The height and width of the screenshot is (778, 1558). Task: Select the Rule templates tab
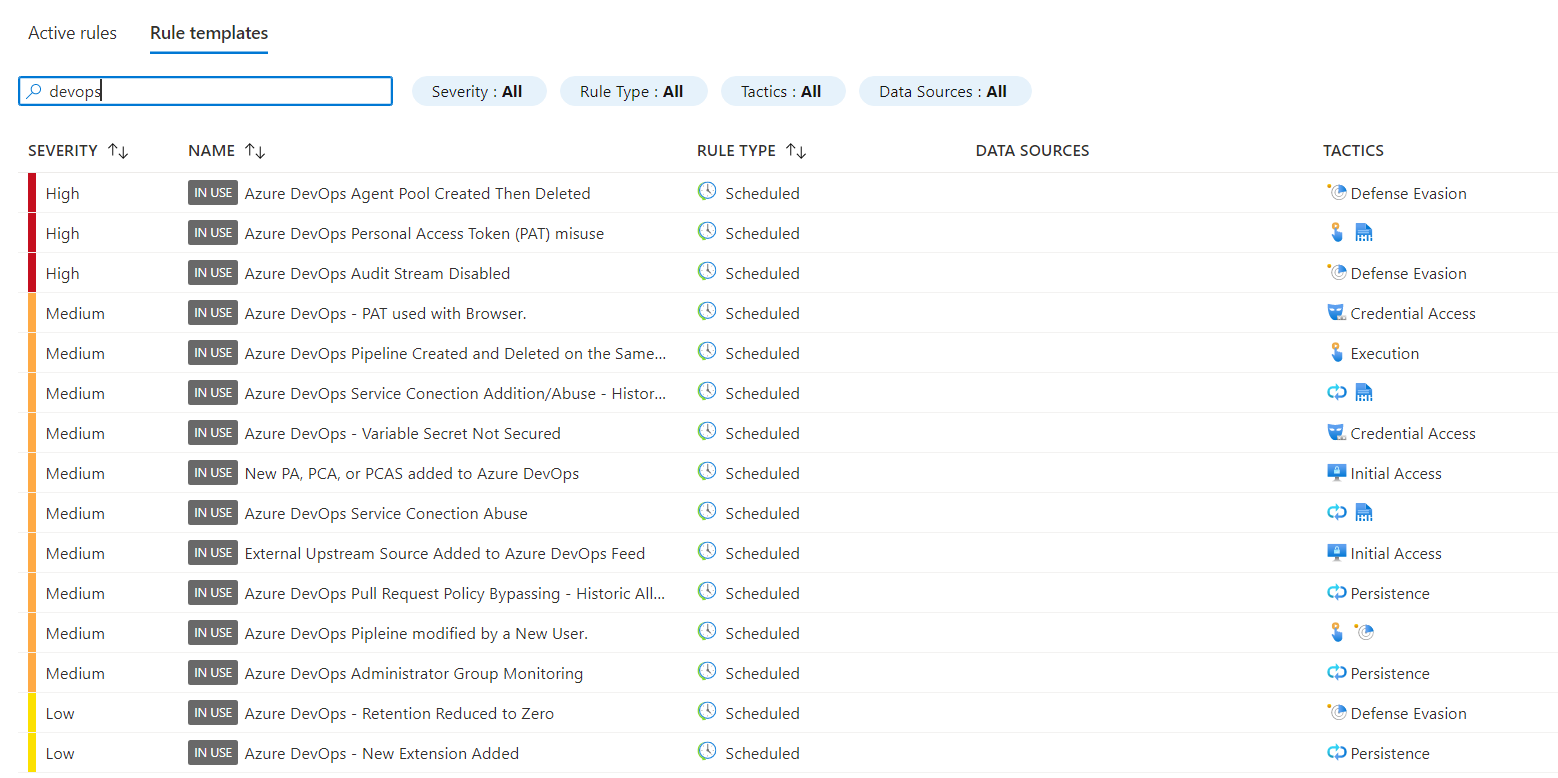209,33
